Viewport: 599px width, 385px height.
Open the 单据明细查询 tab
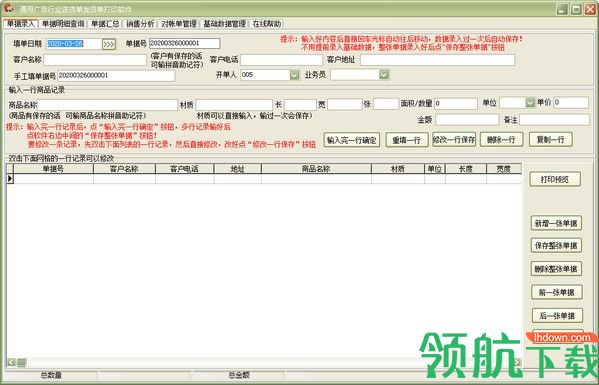[63, 24]
